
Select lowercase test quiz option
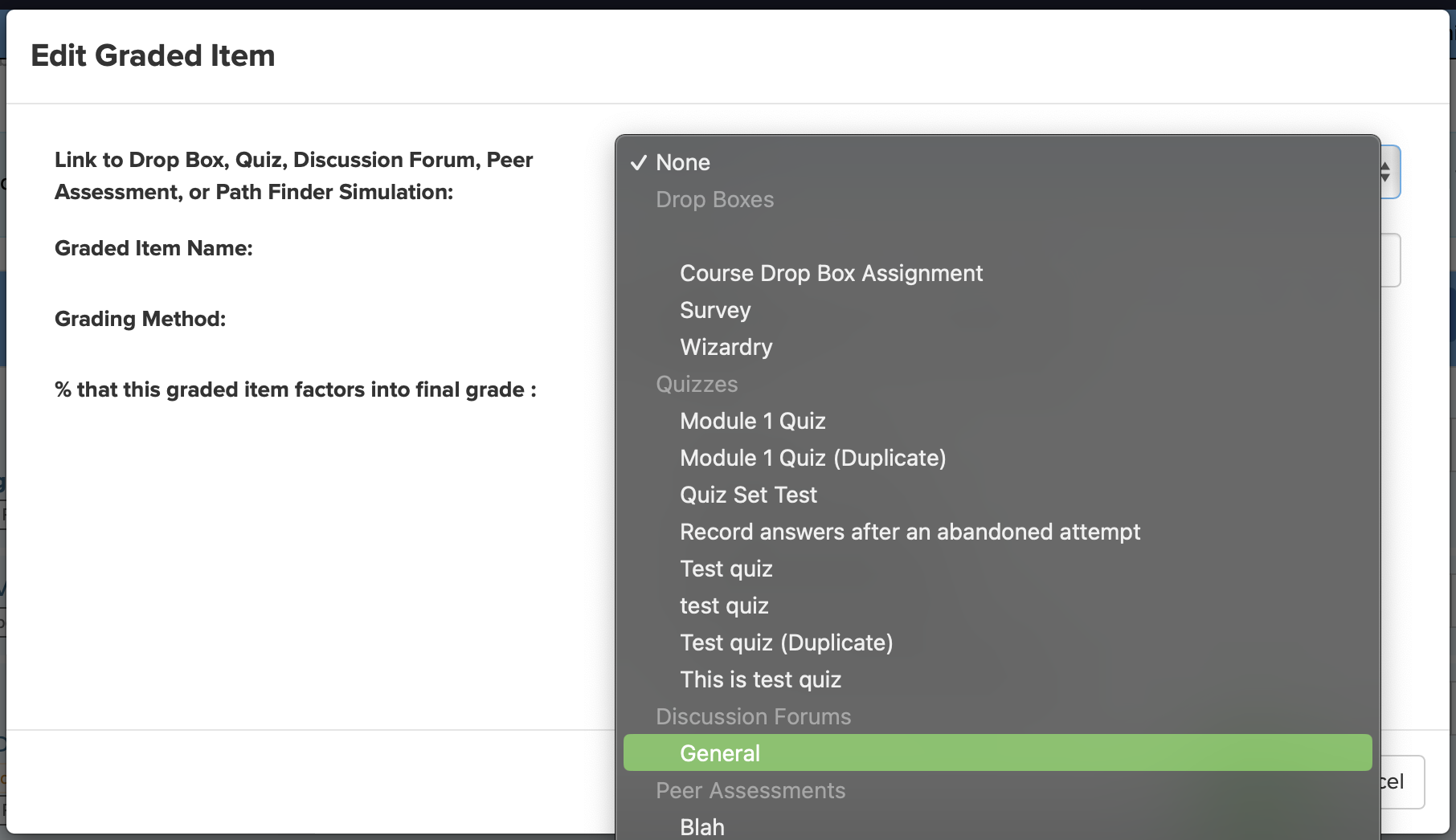click(x=997, y=606)
